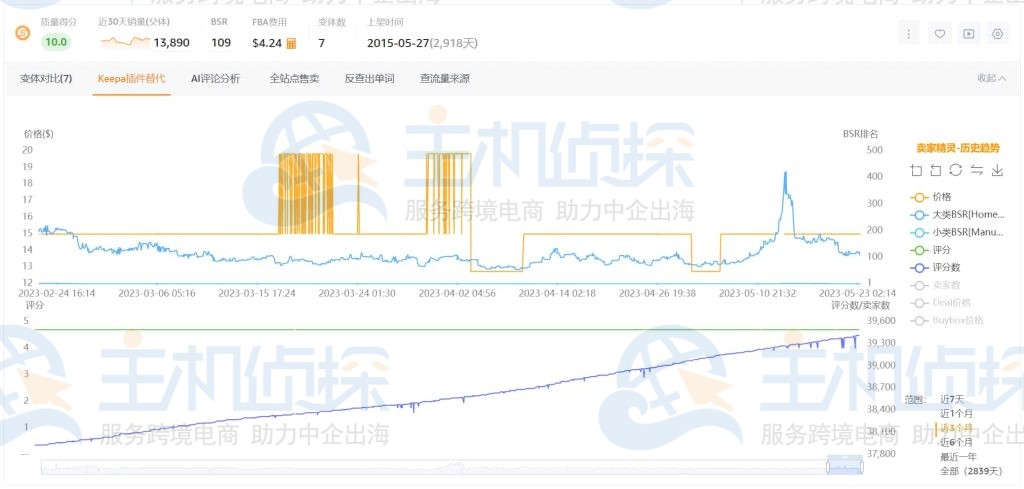This screenshot has width=1024, height=489.
Task: Click the 10.0 quality score badge
Action: [56, 42]
